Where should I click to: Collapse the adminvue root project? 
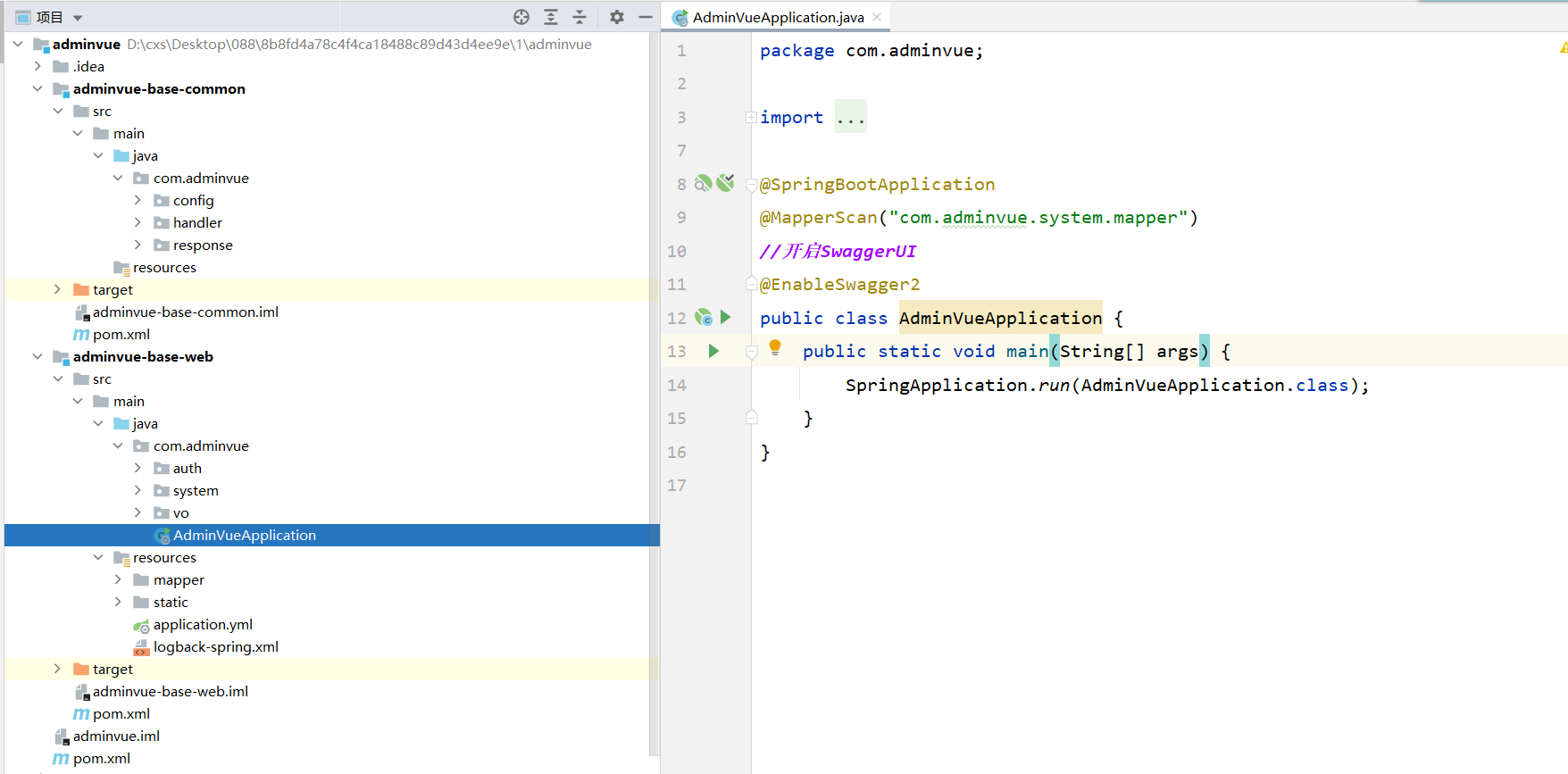(x=18, y=44)
